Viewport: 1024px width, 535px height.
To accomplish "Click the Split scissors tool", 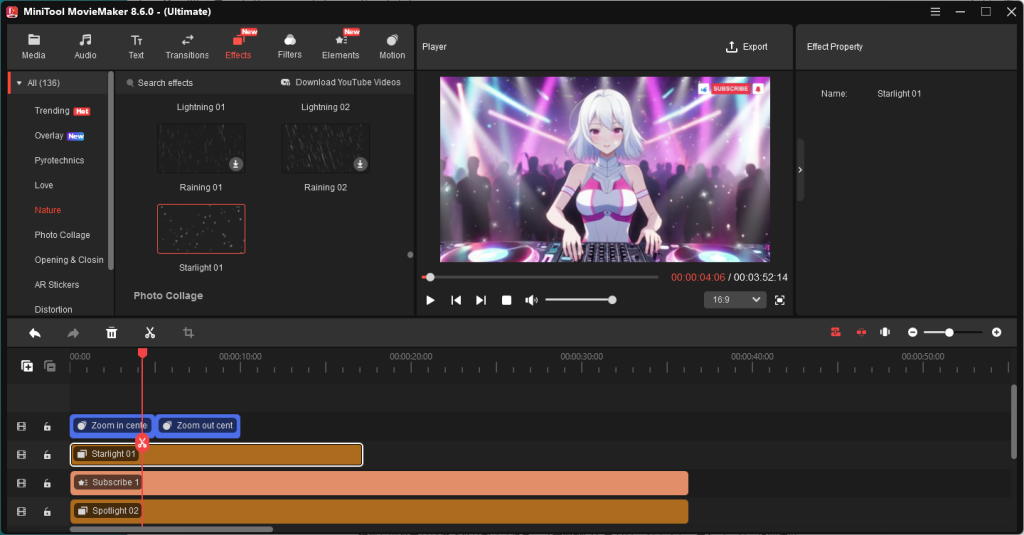I will [x=149, y=333].
